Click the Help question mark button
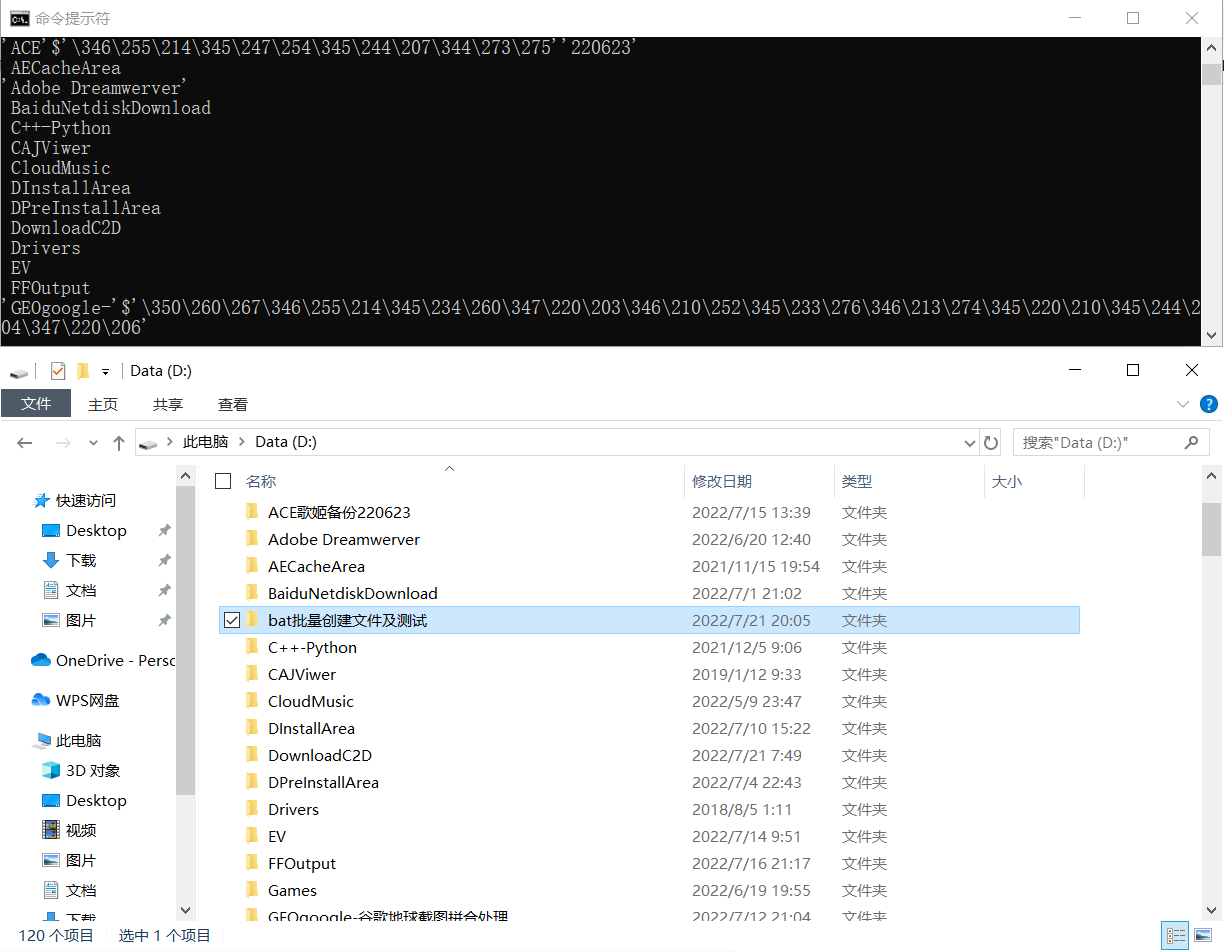The image size is (1224, 952). click(1209, 404)
